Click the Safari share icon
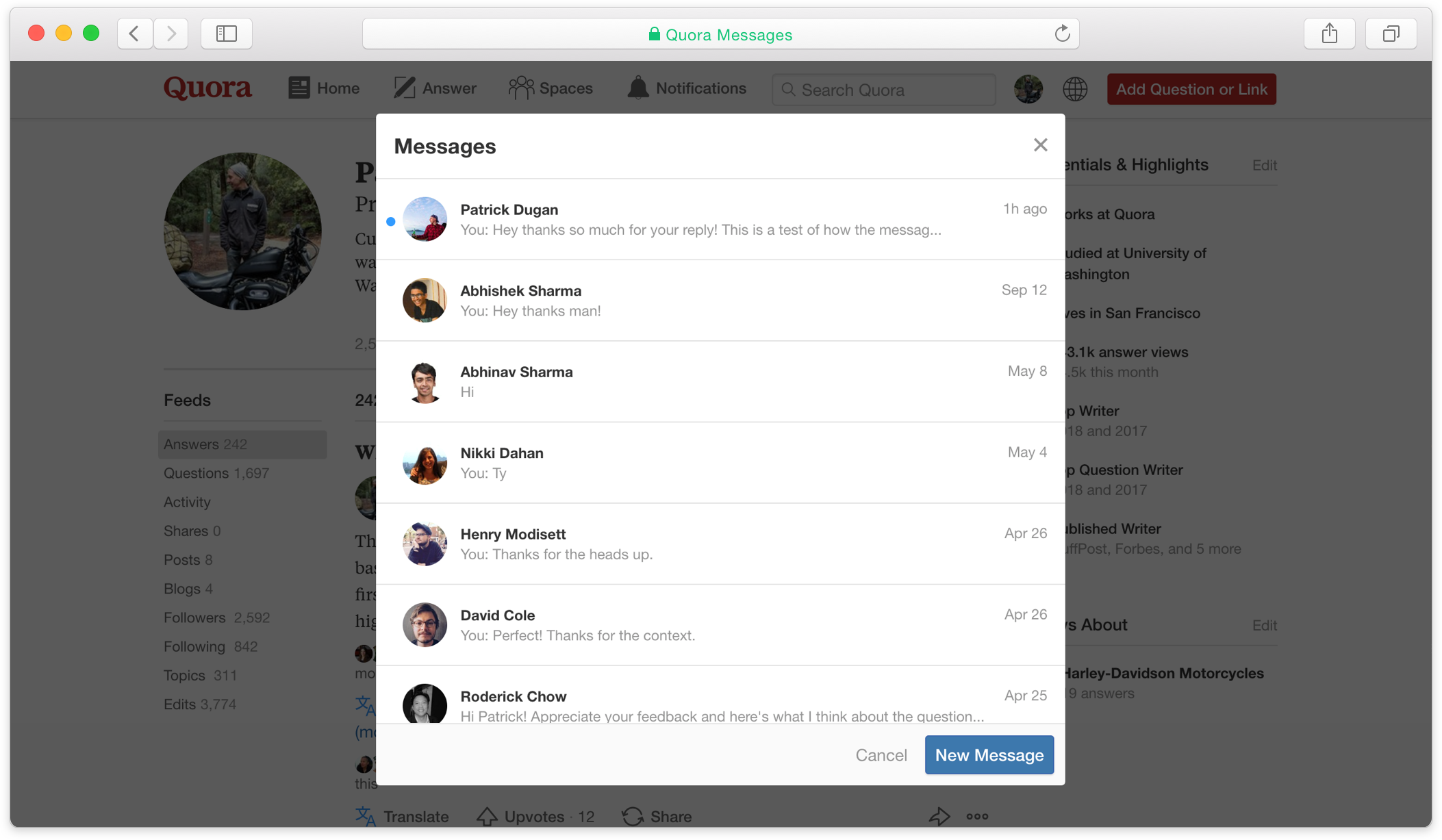Viewport: 1442px width, 840px height. (1329, 34)
